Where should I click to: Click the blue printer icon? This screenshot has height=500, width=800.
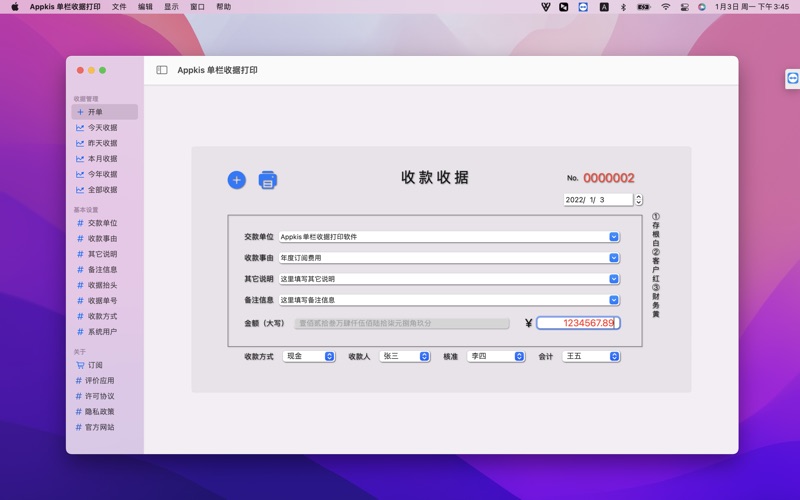pos(268,180)
